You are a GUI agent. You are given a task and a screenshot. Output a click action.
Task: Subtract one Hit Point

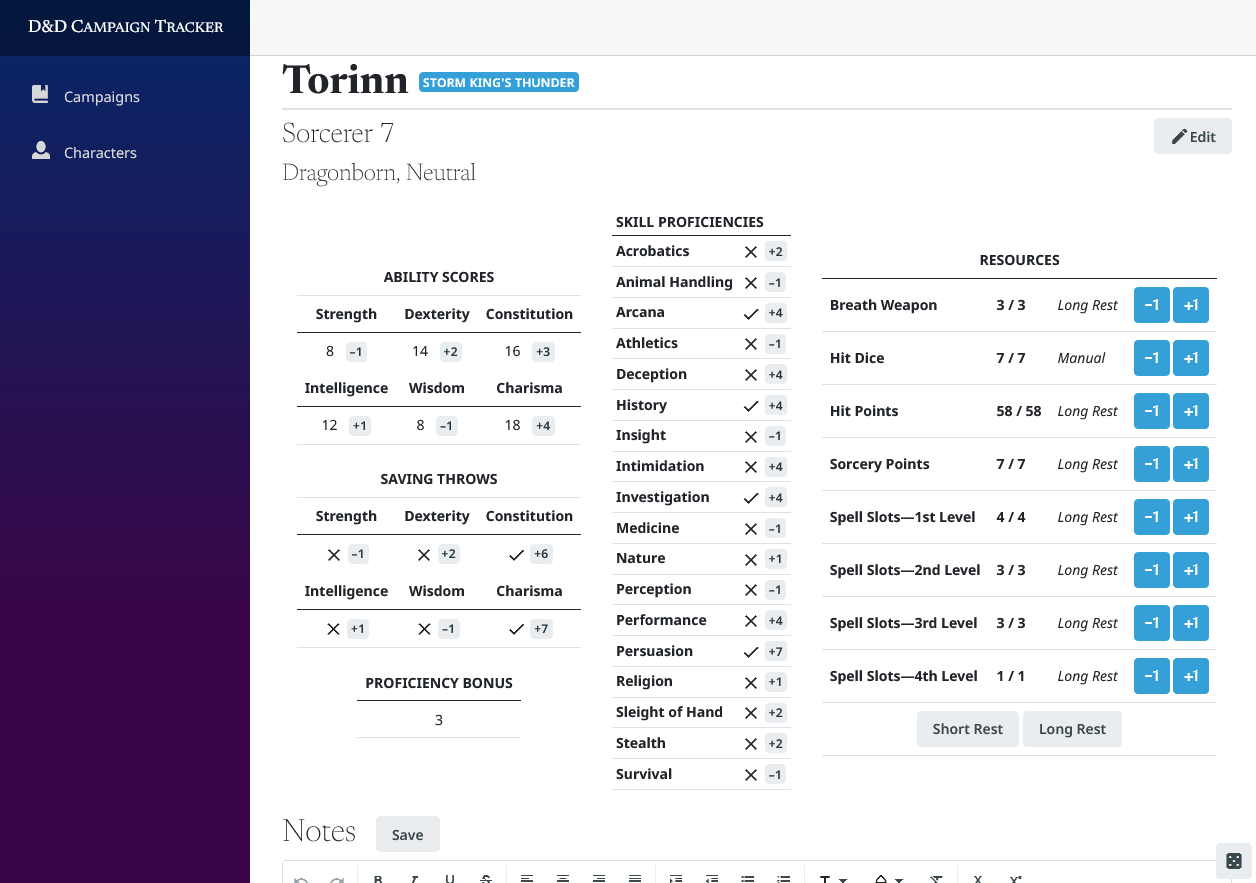(x=1151, y=411)
